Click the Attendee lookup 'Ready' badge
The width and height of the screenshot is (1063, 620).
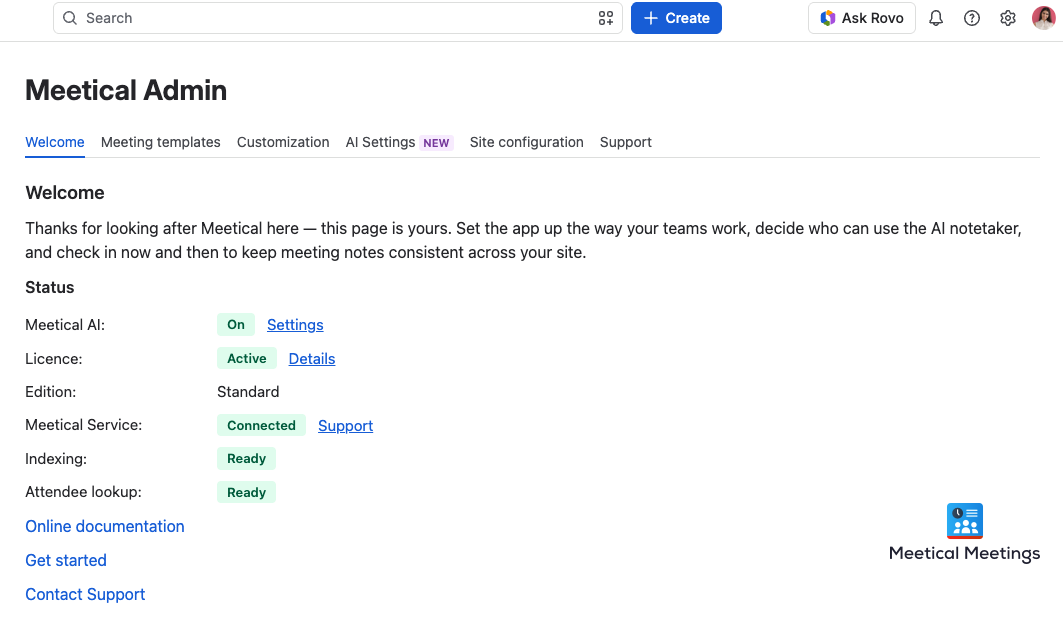pos(246,493)
